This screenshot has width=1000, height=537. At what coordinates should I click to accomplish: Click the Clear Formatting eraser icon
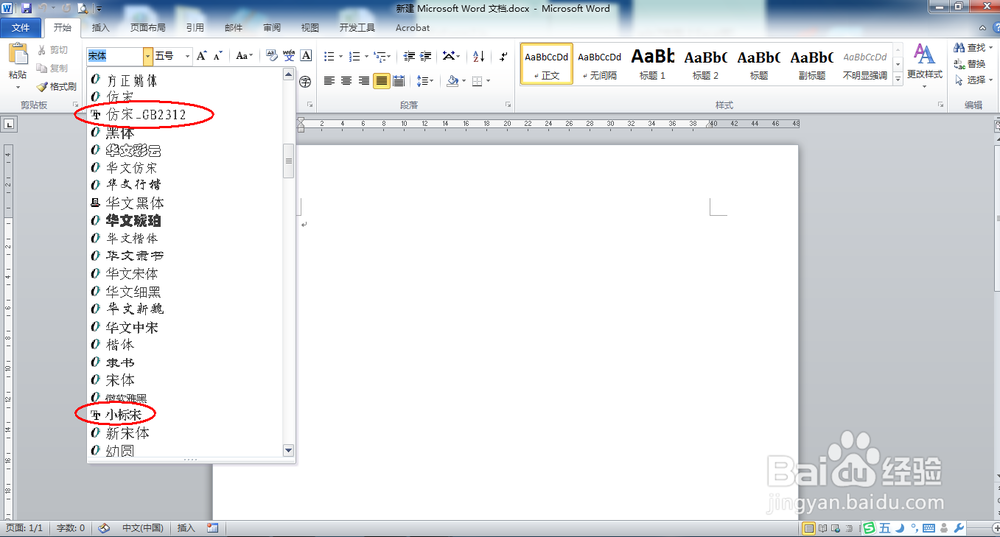point(272,56)
